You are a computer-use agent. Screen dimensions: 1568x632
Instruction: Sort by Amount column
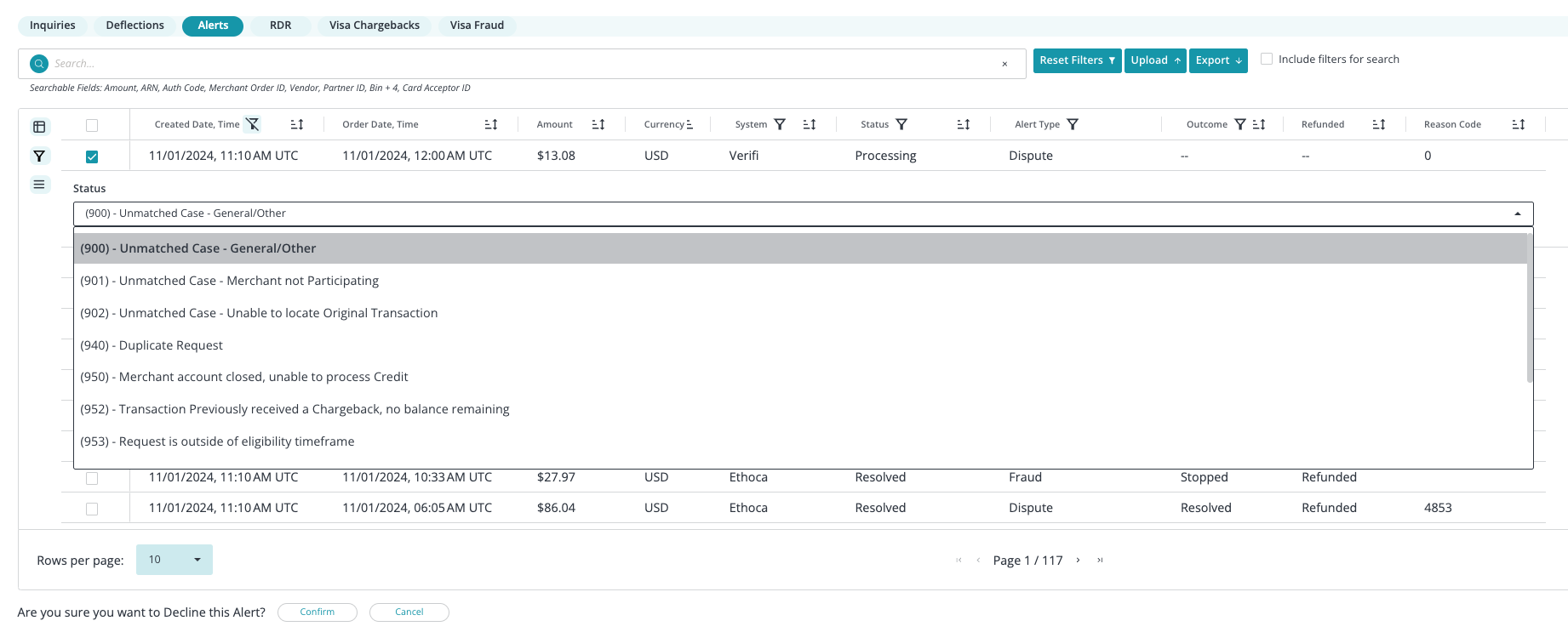coord(598,124)
